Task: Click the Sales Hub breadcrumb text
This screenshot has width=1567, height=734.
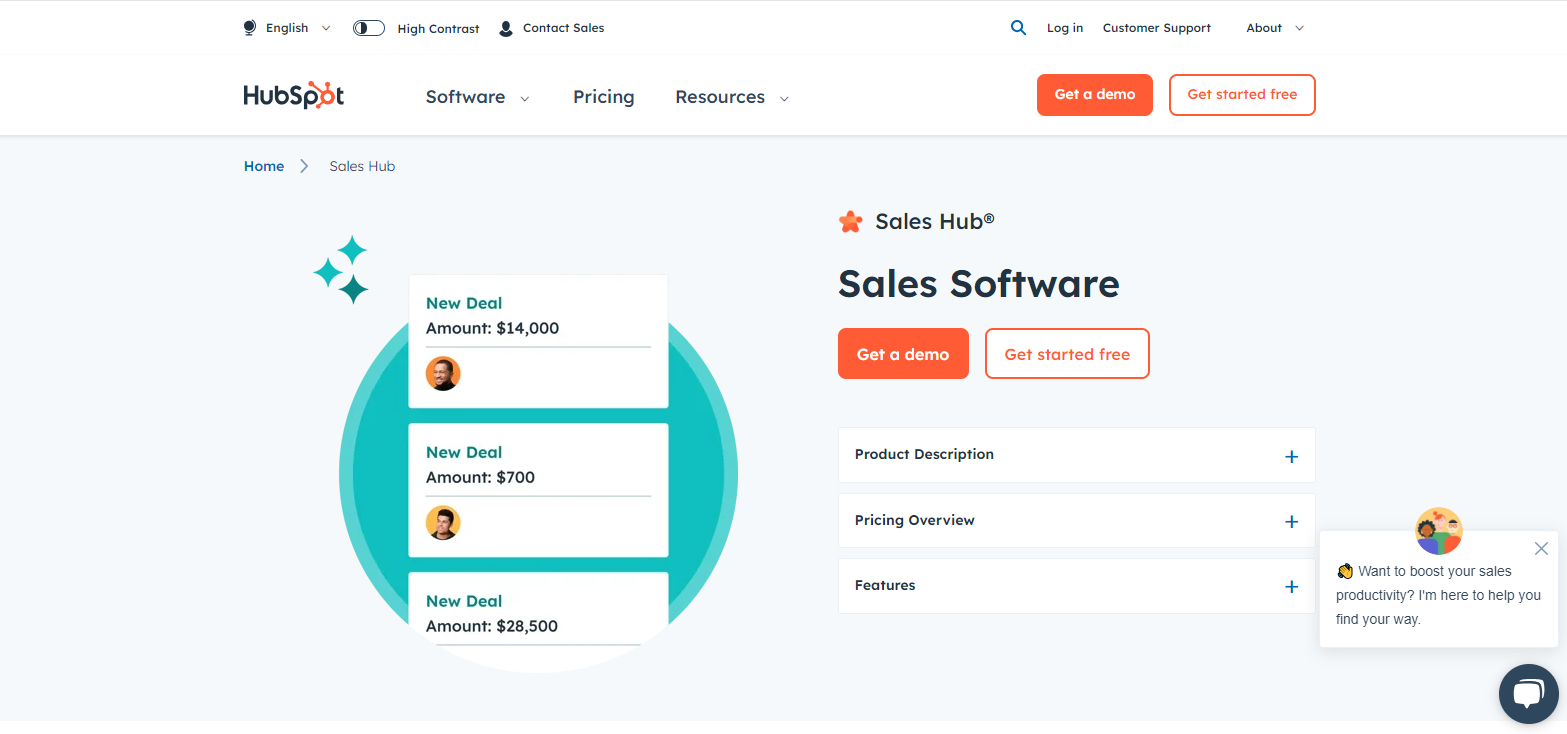Action: point(362,166)
